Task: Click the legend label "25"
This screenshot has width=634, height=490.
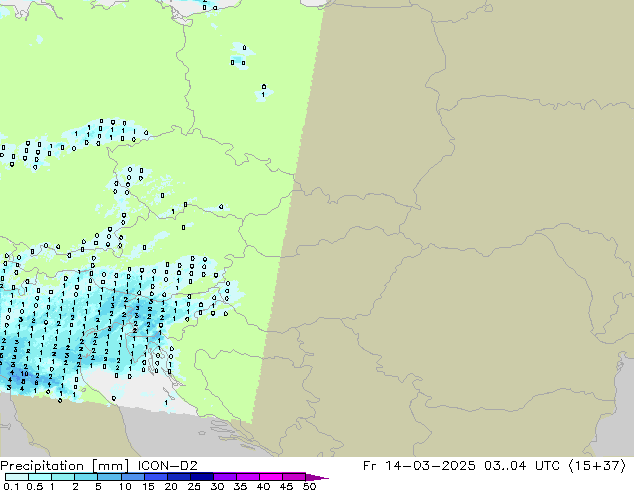Action: click(194, 486)
